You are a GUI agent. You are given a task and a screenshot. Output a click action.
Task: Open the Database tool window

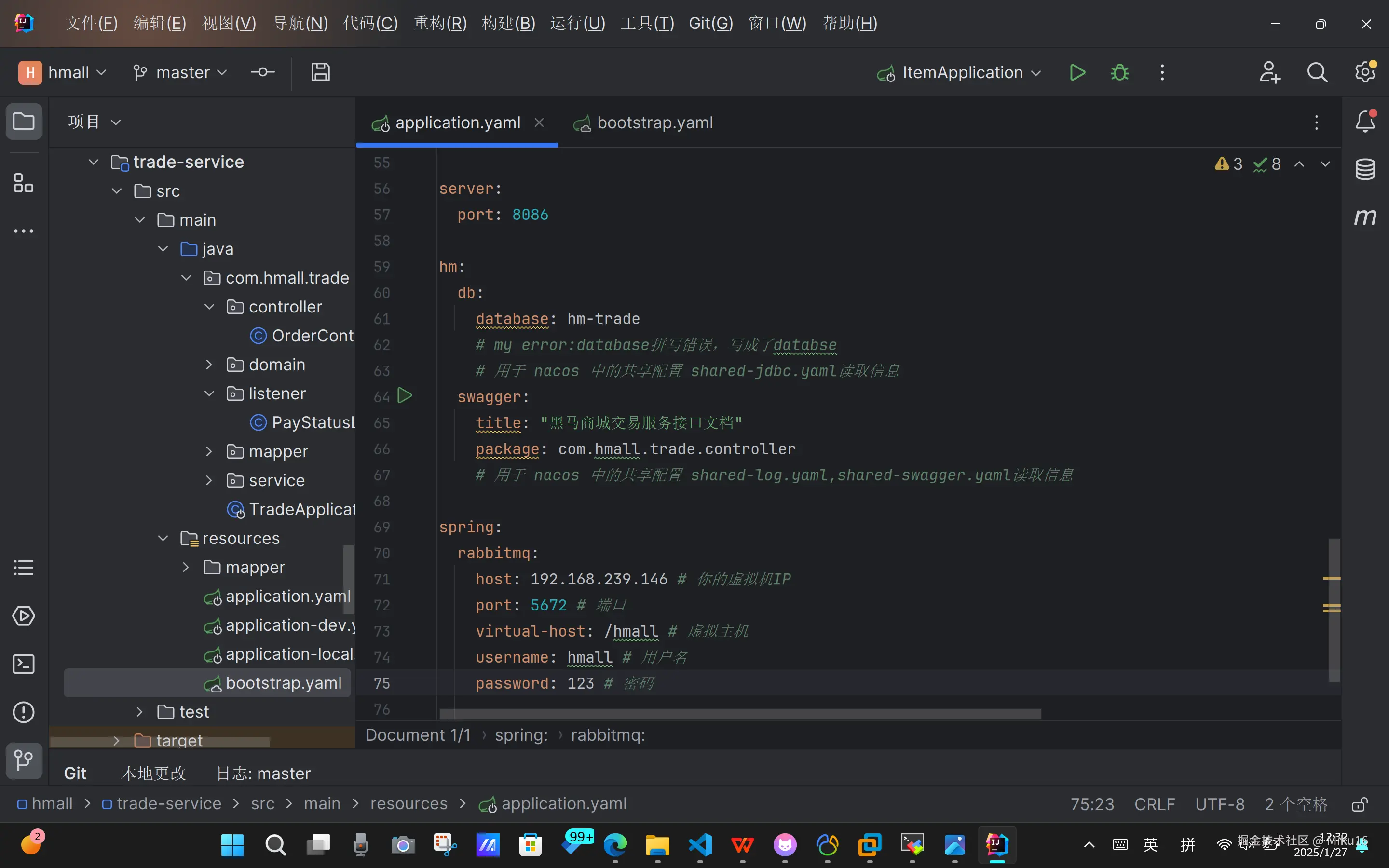click(1365, 169)
